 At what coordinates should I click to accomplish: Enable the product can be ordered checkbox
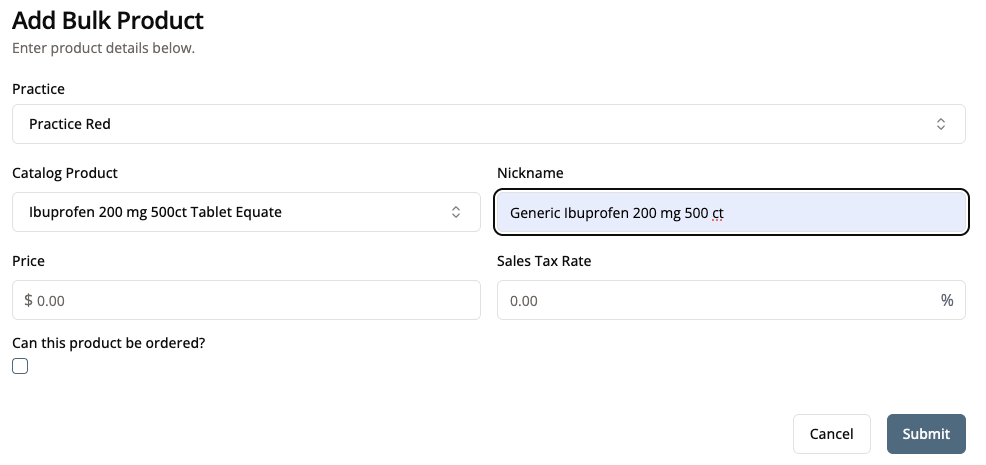20,366
